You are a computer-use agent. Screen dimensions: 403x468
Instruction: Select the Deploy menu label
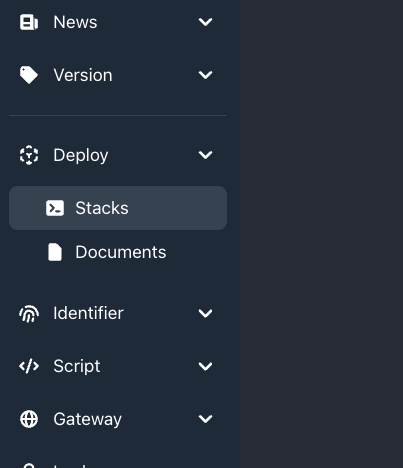(81, 156)
